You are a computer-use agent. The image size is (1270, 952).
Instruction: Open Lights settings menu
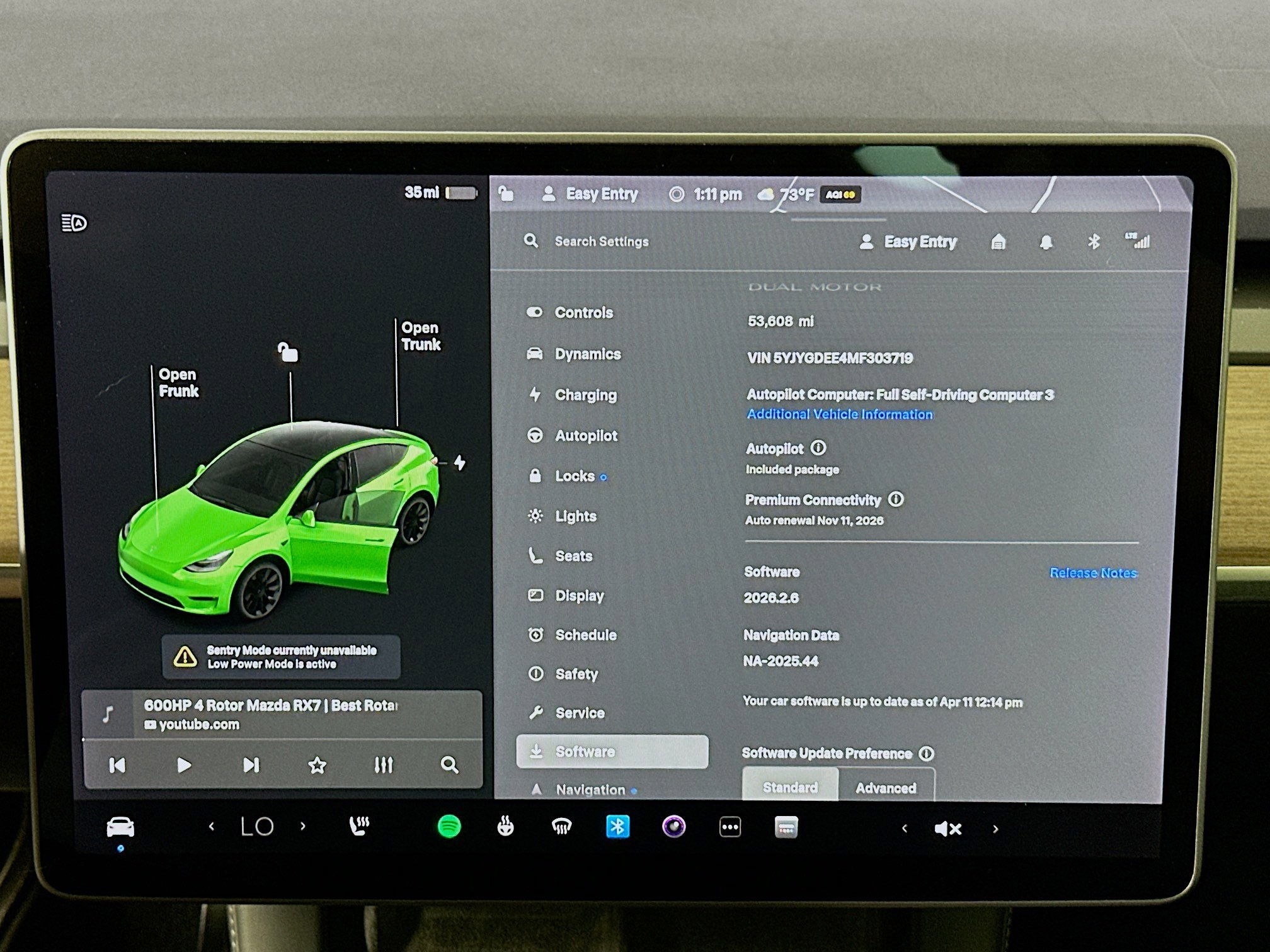(562, 516)
